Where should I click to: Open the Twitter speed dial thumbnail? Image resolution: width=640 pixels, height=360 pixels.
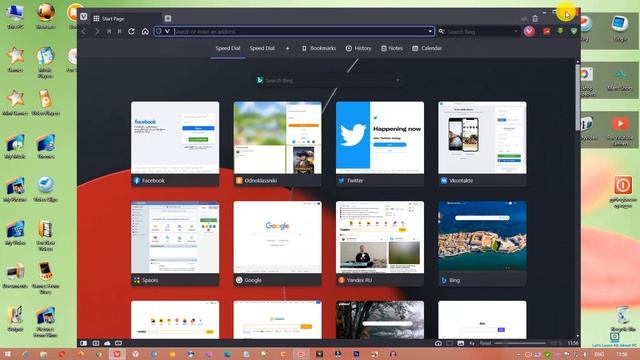click(x=380, y=144)
